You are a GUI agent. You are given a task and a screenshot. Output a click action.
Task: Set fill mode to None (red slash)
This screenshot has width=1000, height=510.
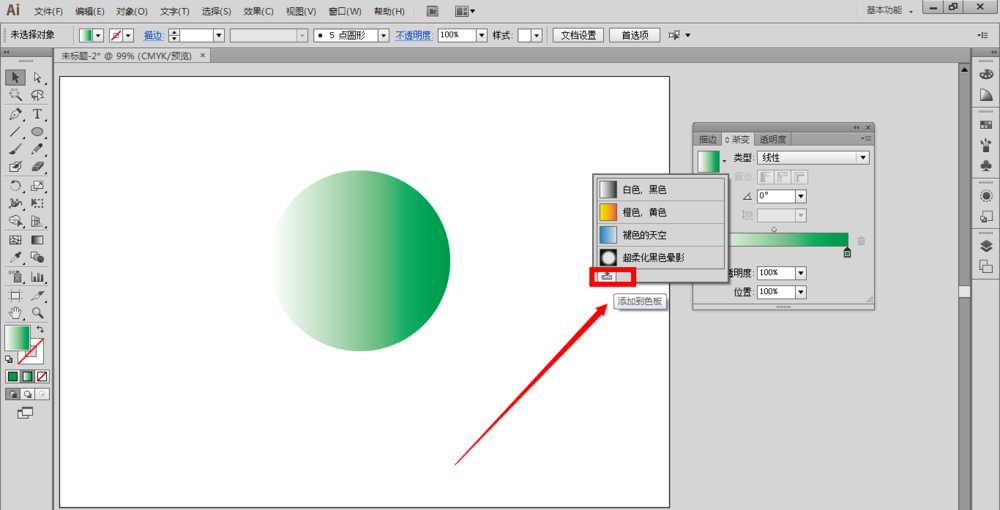42,376
